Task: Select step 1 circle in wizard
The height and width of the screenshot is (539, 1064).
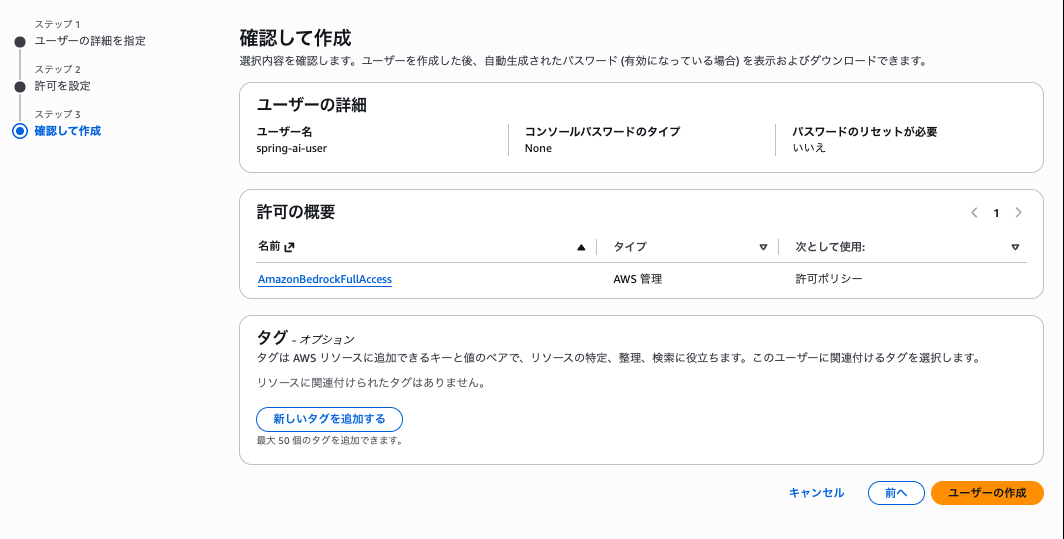Action: 20,42
